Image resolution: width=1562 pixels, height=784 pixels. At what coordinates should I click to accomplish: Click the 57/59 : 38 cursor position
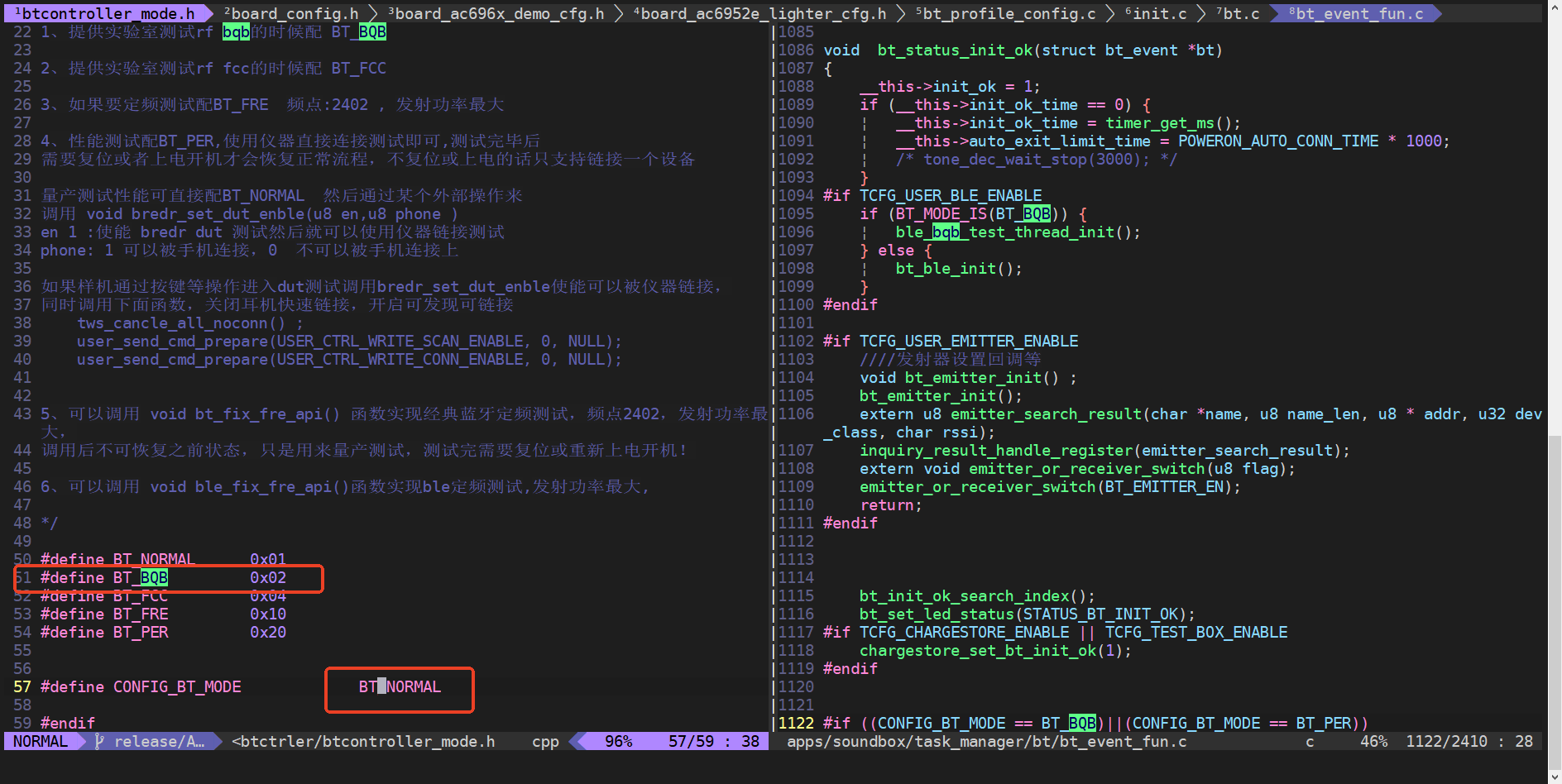(714, 742)
